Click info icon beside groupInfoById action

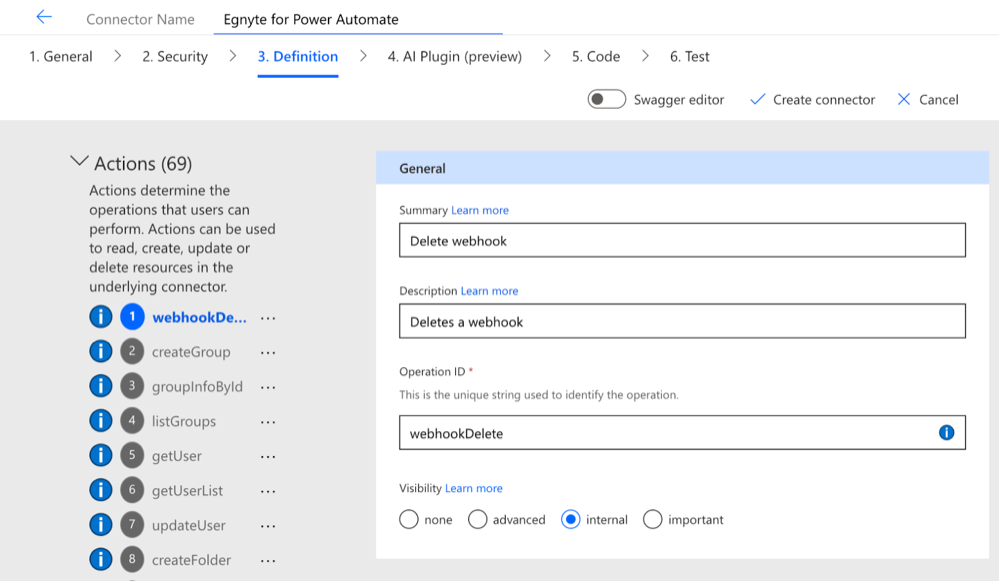101,386
